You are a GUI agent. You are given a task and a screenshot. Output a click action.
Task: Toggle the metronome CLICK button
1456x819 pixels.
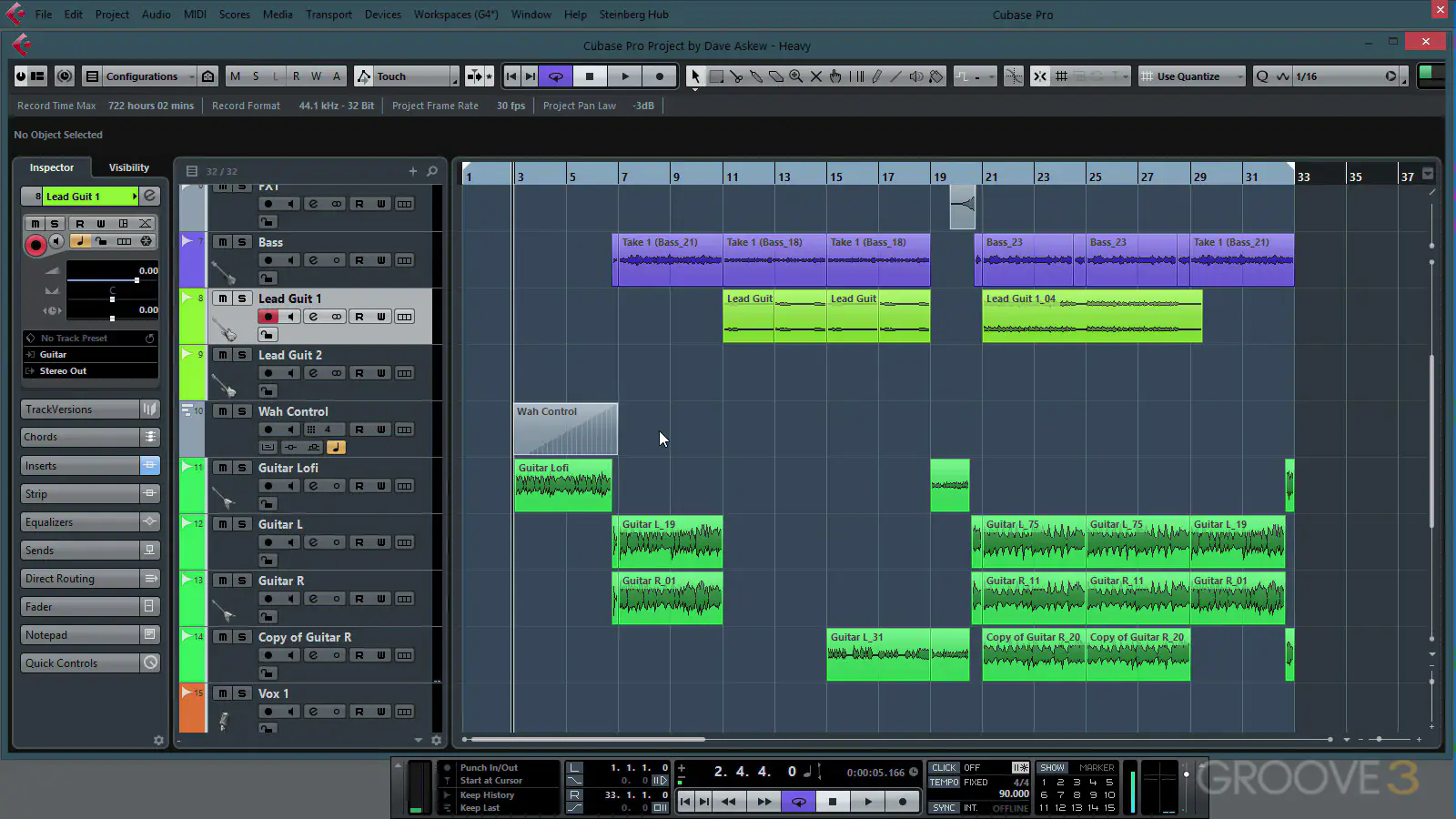tap(944, 768)
